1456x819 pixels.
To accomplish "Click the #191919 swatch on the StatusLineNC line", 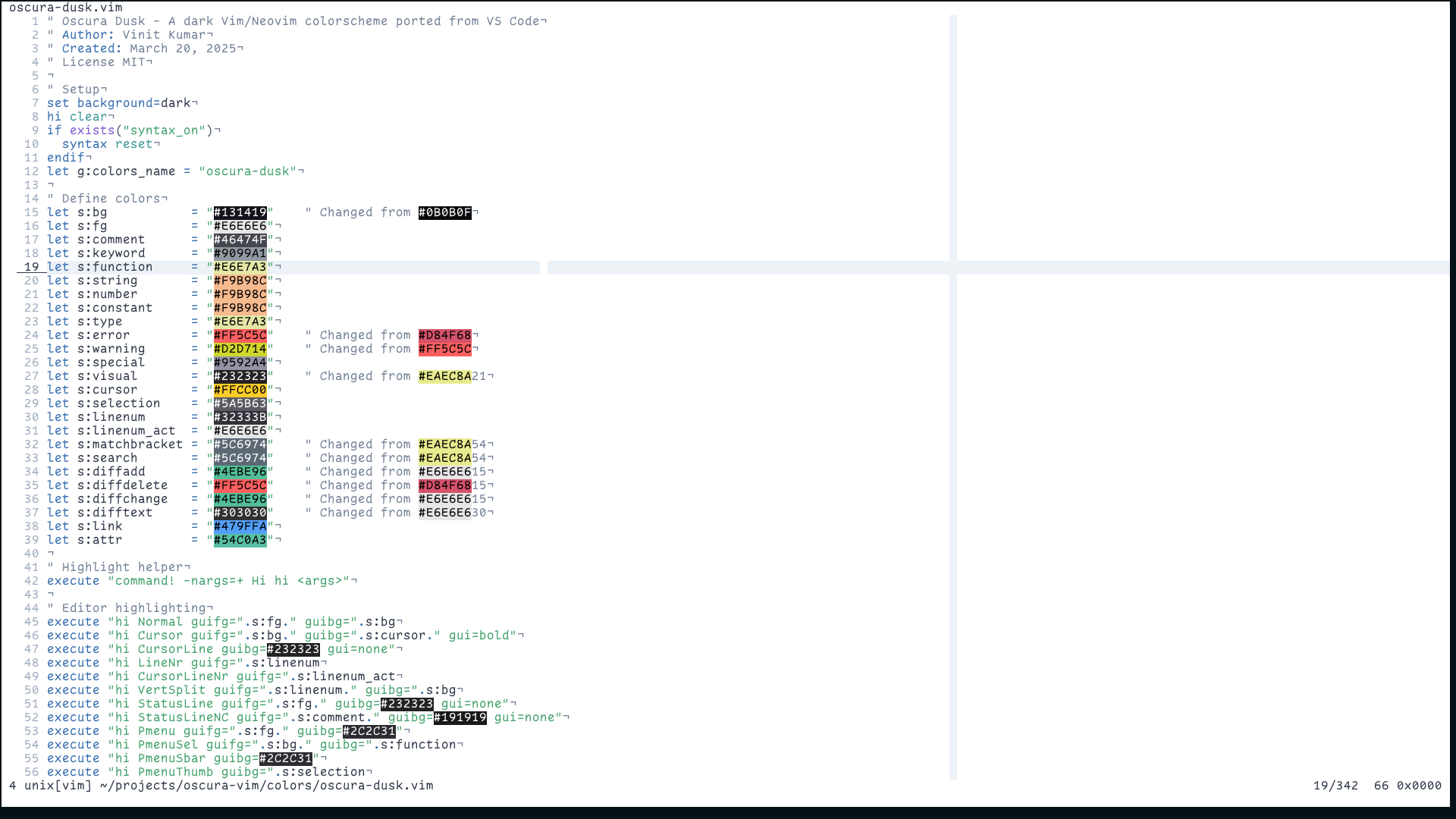I will (x=460, y=717).
